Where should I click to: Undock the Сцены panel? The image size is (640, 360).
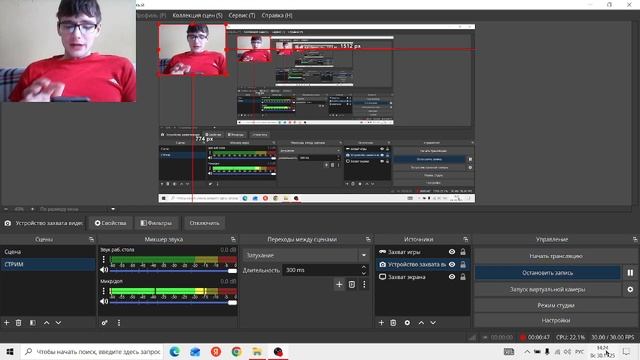pyautogui.click(x=91, y=239)
